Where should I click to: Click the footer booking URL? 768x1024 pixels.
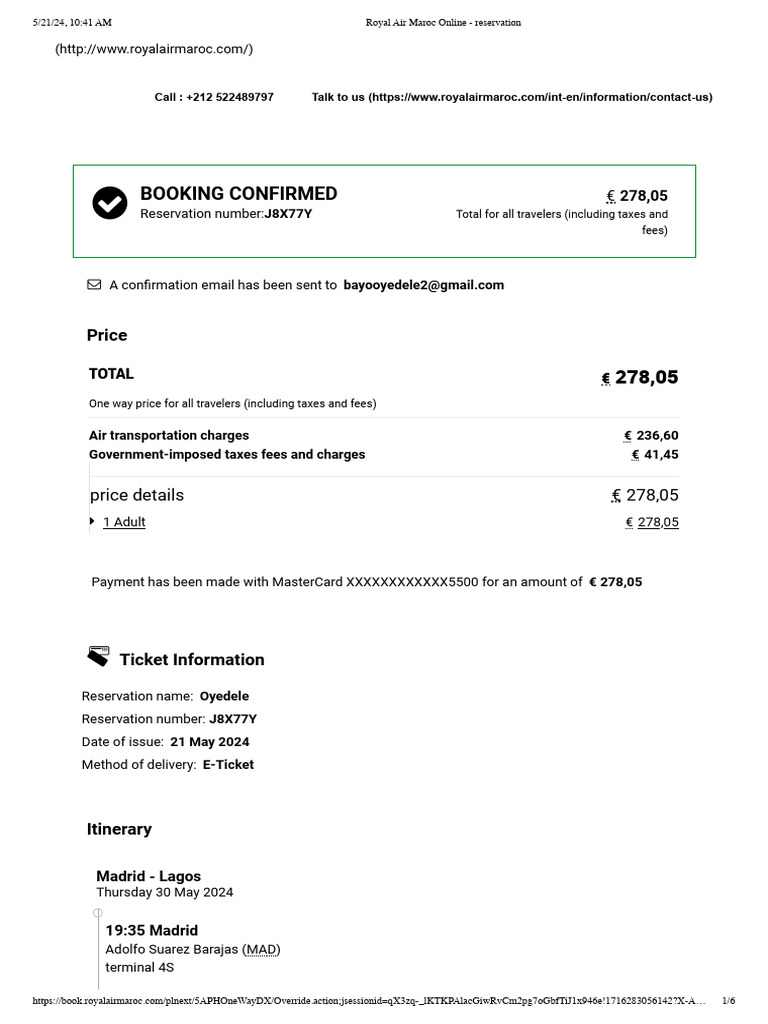click(x=370, y=1001)
